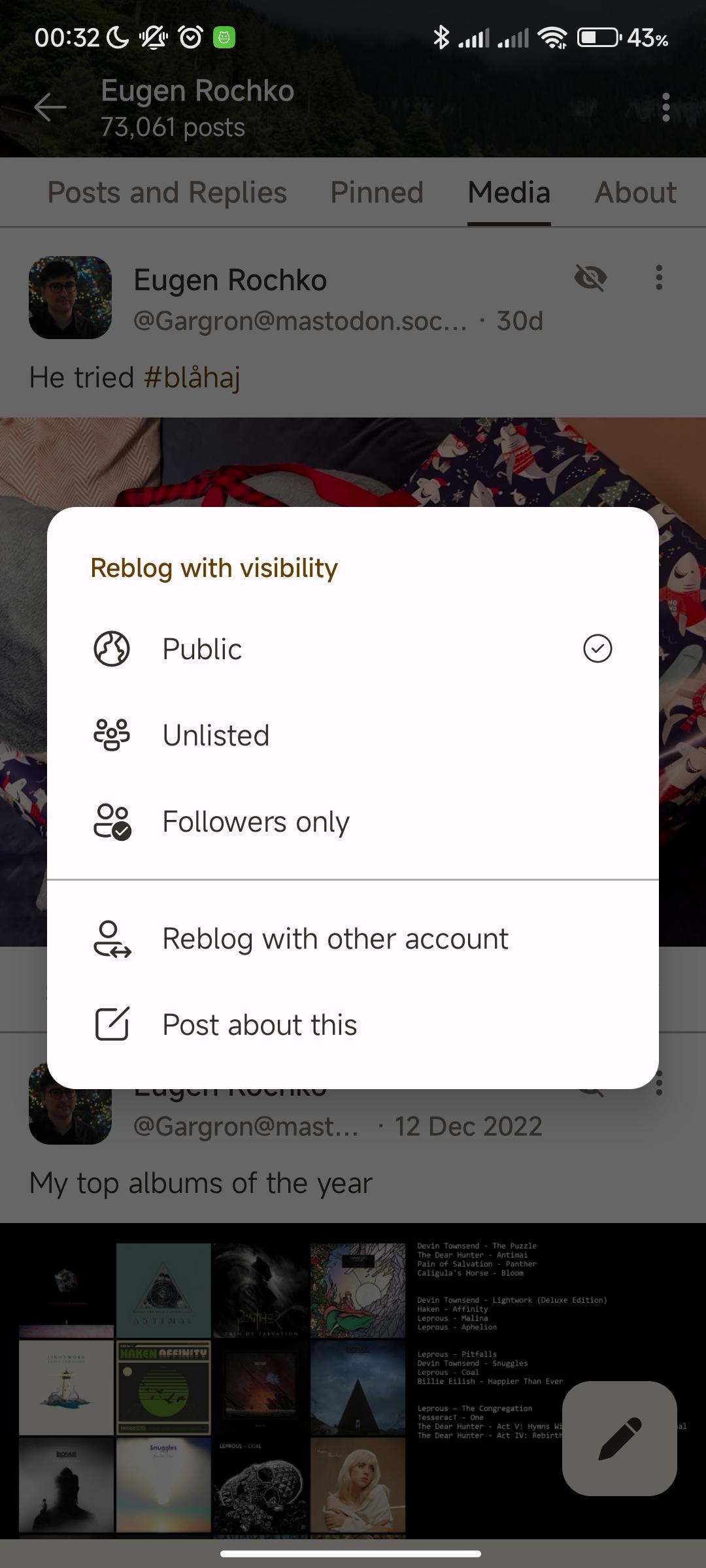Open the profile overflow menu in header
Screen dimensions: 706x1568
(665, 107)
